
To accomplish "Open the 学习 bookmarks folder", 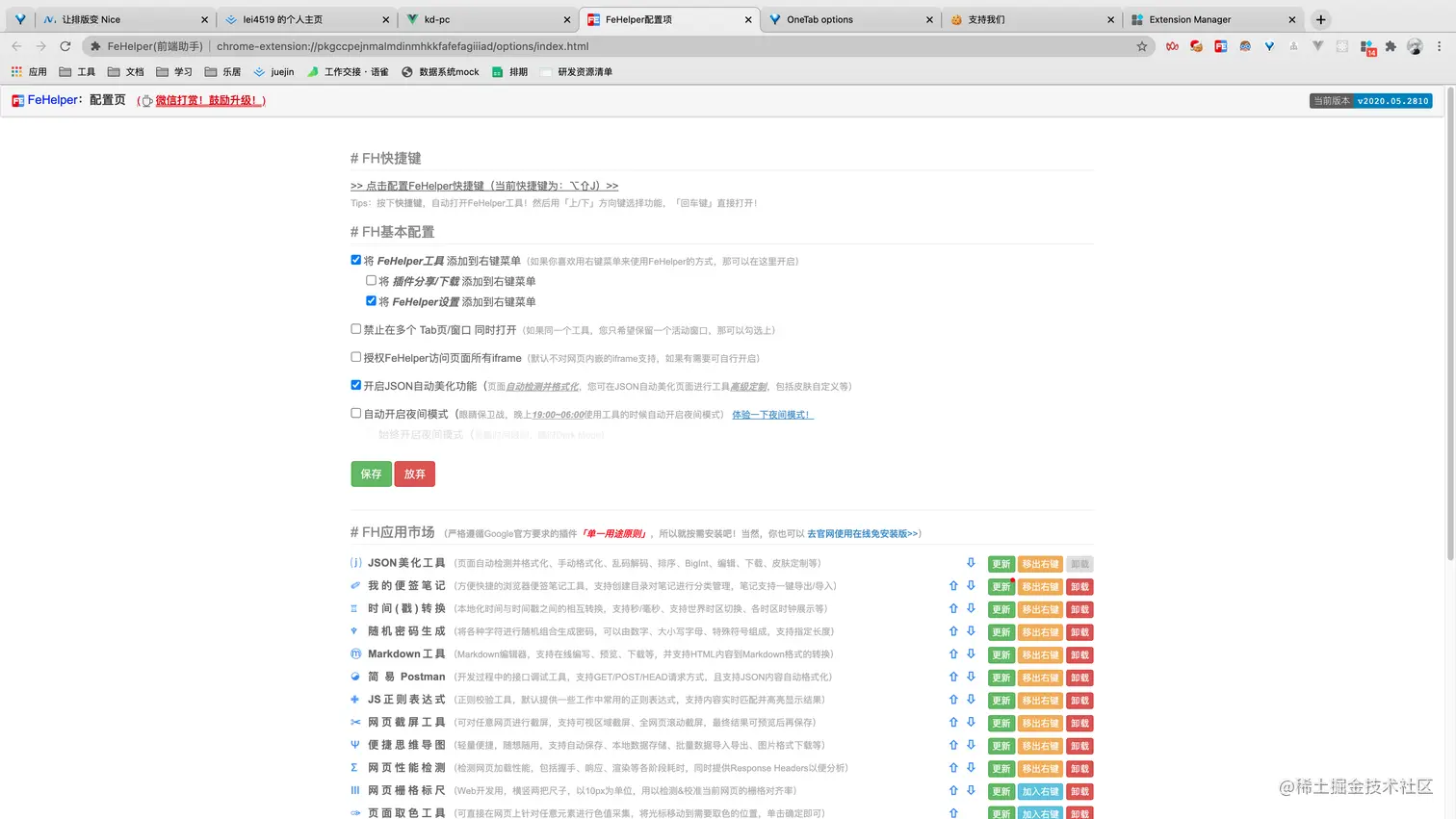I will [174, 72].
